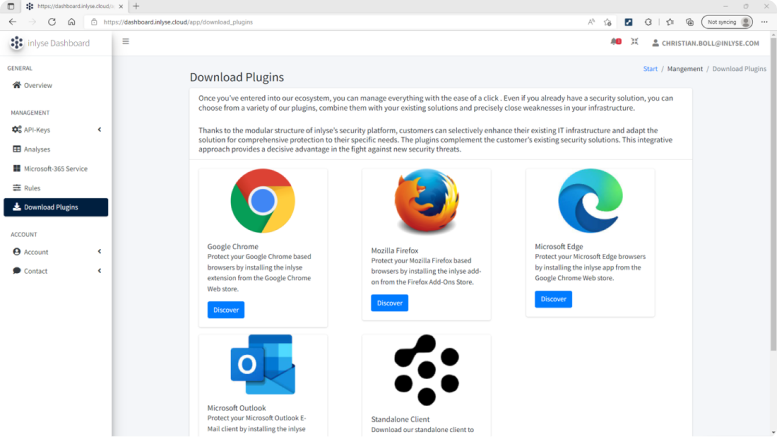Viewport: 777px width, 438px height.
Task: Click the Analyses table icon
Action: (x=17, y=149)
